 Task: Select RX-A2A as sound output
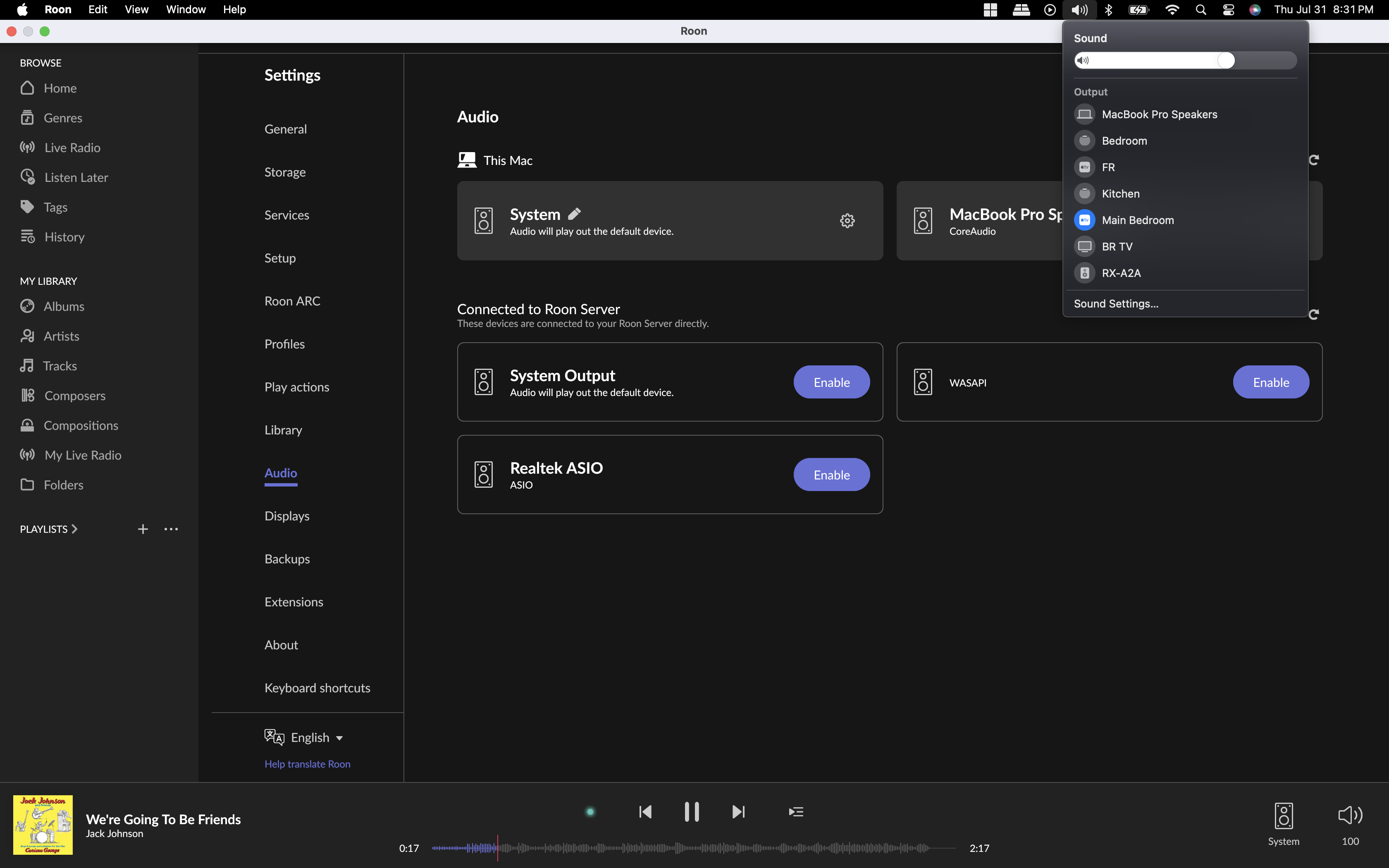(1185, 273)
